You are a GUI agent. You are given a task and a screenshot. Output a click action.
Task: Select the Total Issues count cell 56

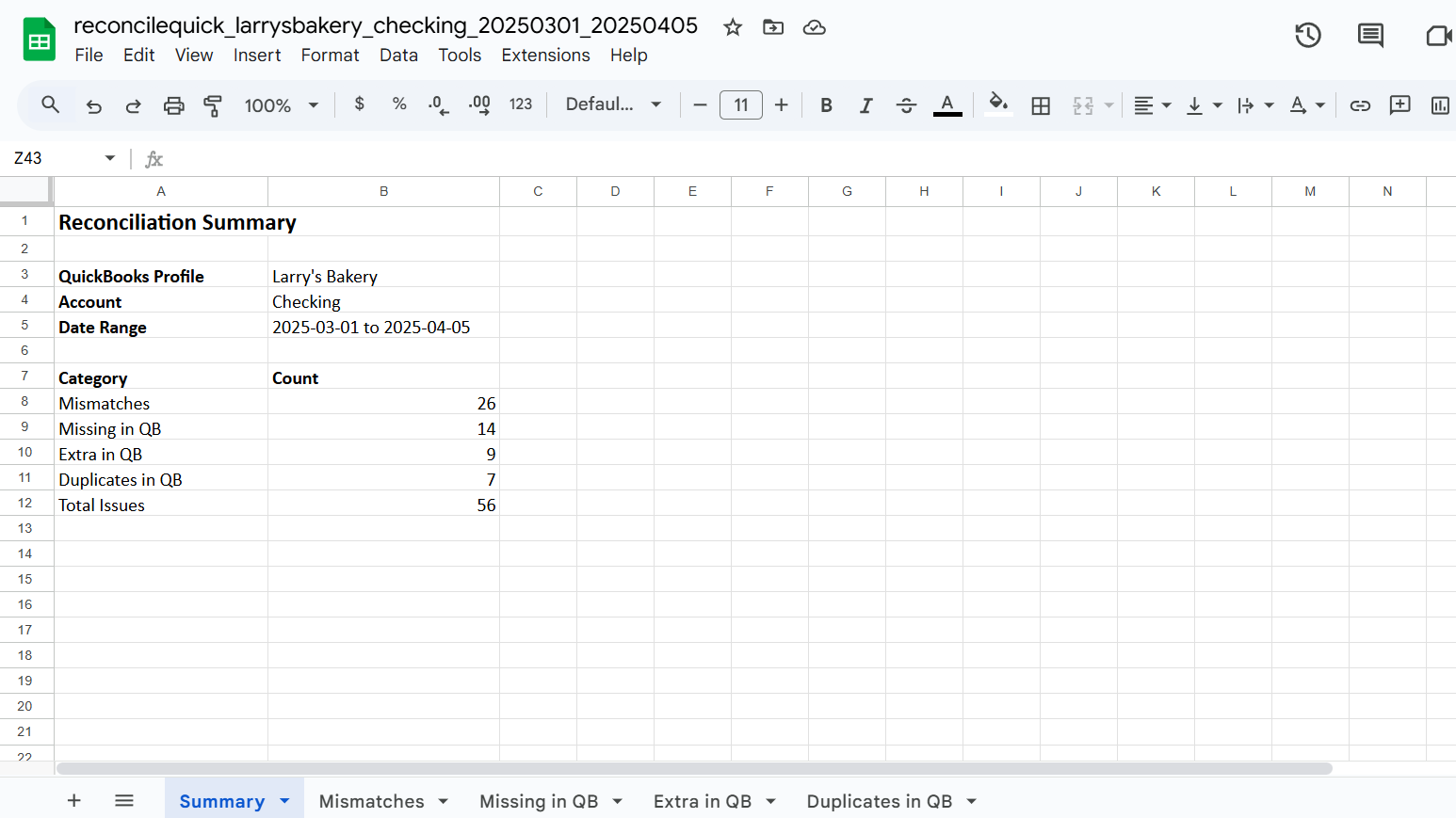click(383, 504)
